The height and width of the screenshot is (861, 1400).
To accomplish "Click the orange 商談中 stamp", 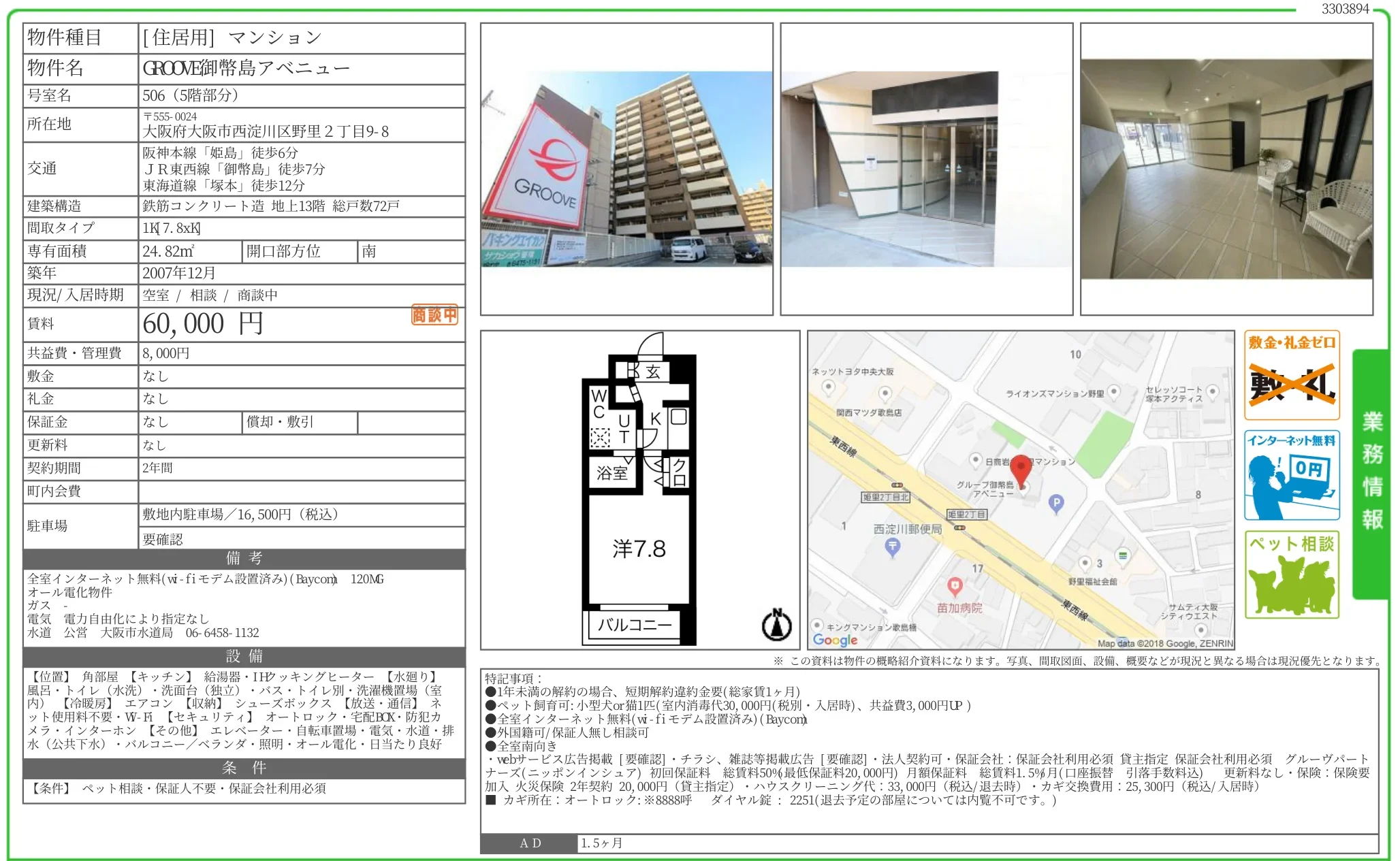I will point(434,315).
